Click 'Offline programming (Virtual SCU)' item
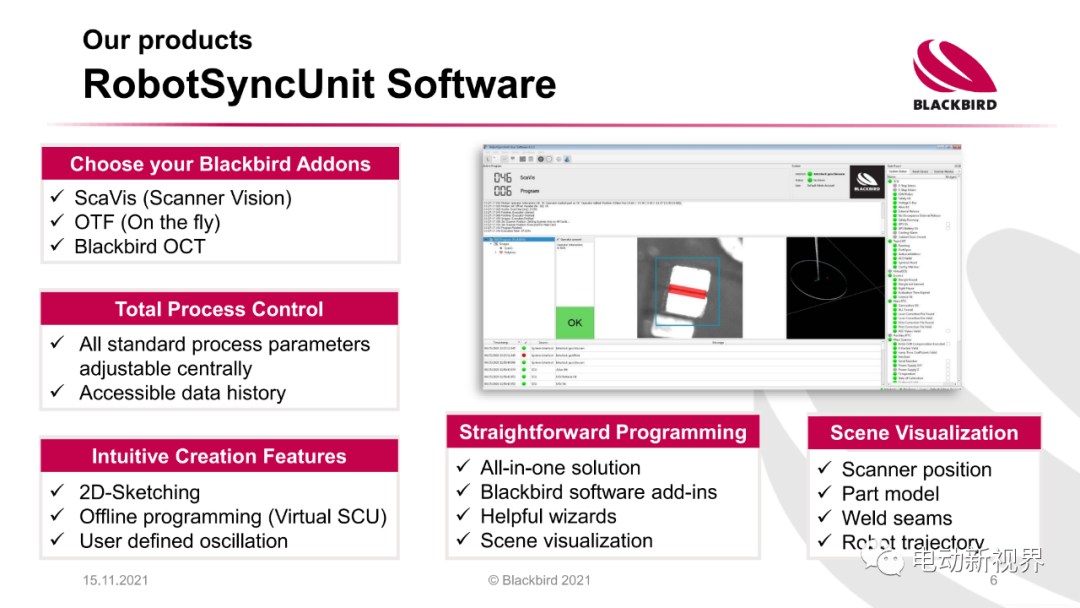This screenshot has height=608, width=1080. pyautogui.click(x=233, y=516)
